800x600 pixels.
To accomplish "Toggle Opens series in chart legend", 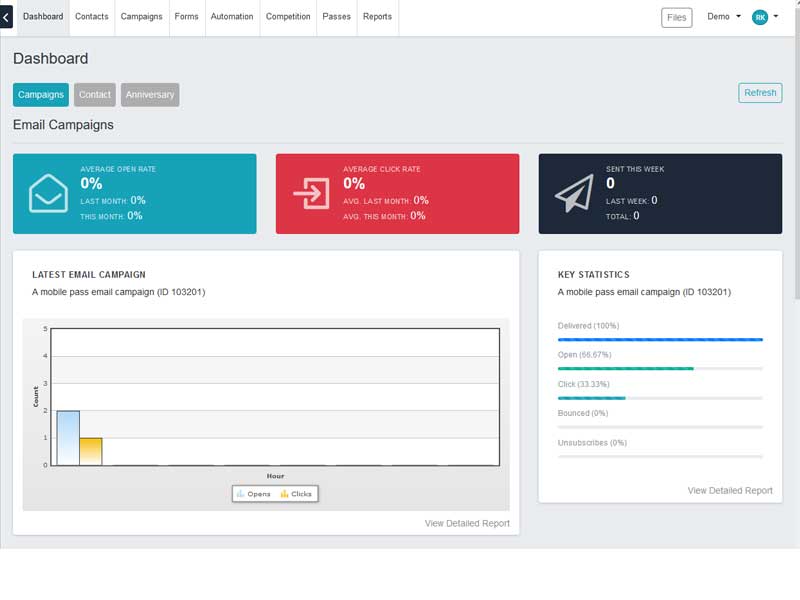I will pos(253,494).
